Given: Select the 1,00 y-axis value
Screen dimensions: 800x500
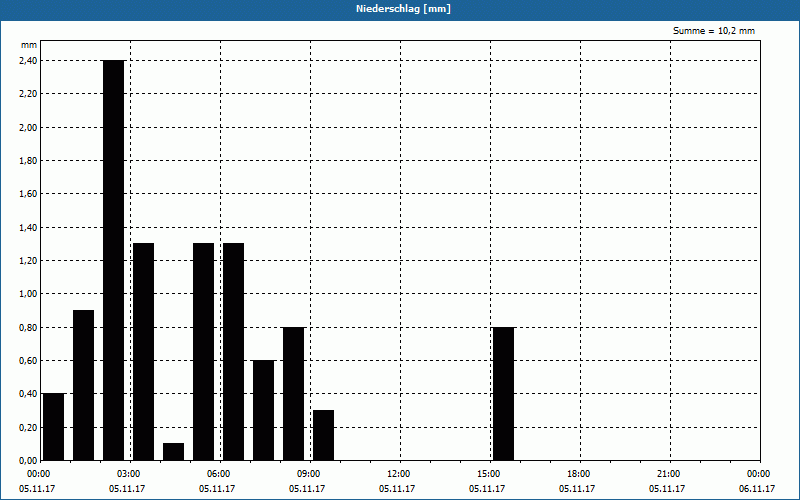Looking at the screenshot, I should point(28,294).
